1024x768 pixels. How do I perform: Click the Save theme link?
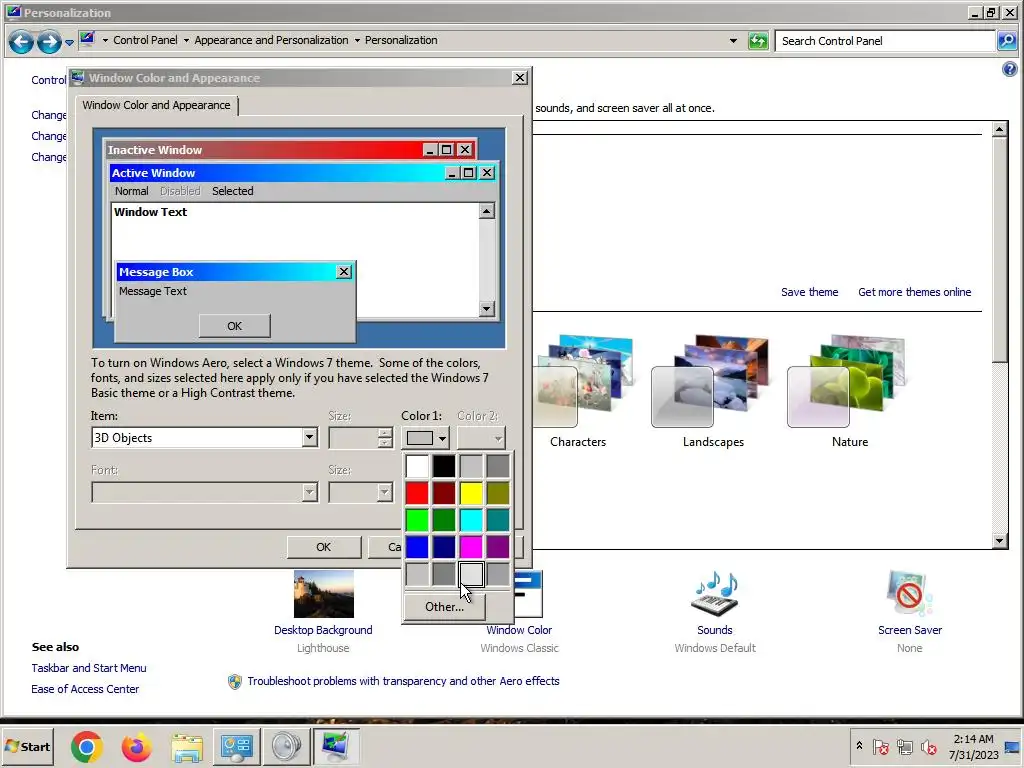[x=810, y=293]
